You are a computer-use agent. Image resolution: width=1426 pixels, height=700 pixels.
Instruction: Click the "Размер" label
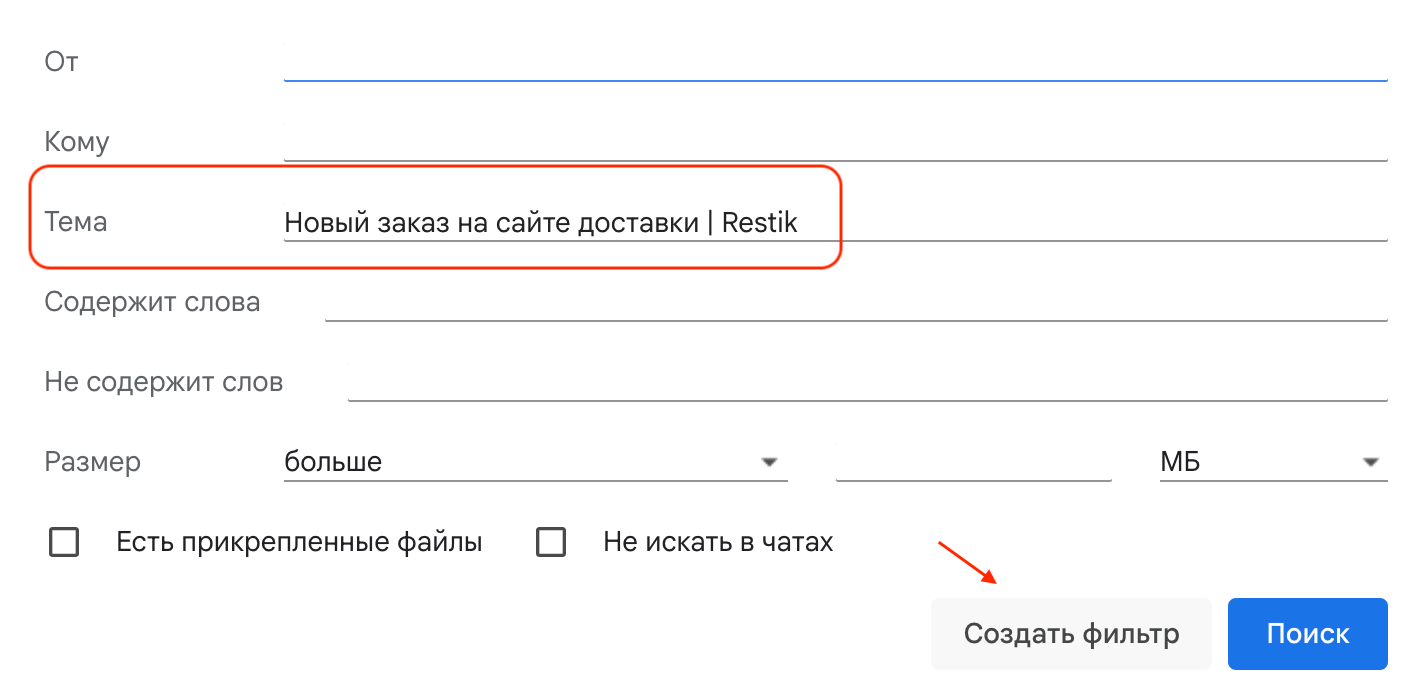pos(92,462)
